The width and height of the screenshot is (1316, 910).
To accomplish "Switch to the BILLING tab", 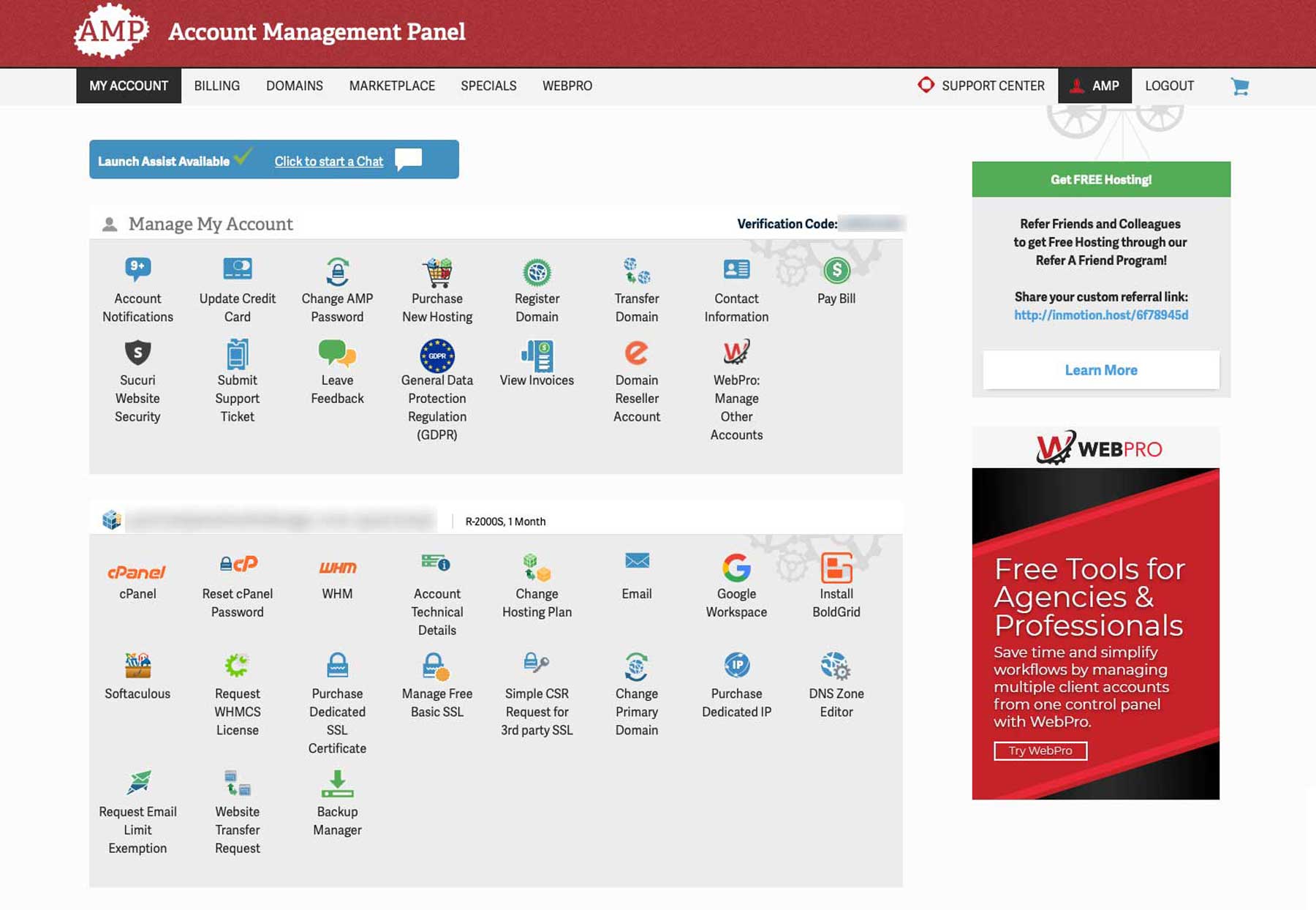I will coord(216,86).
